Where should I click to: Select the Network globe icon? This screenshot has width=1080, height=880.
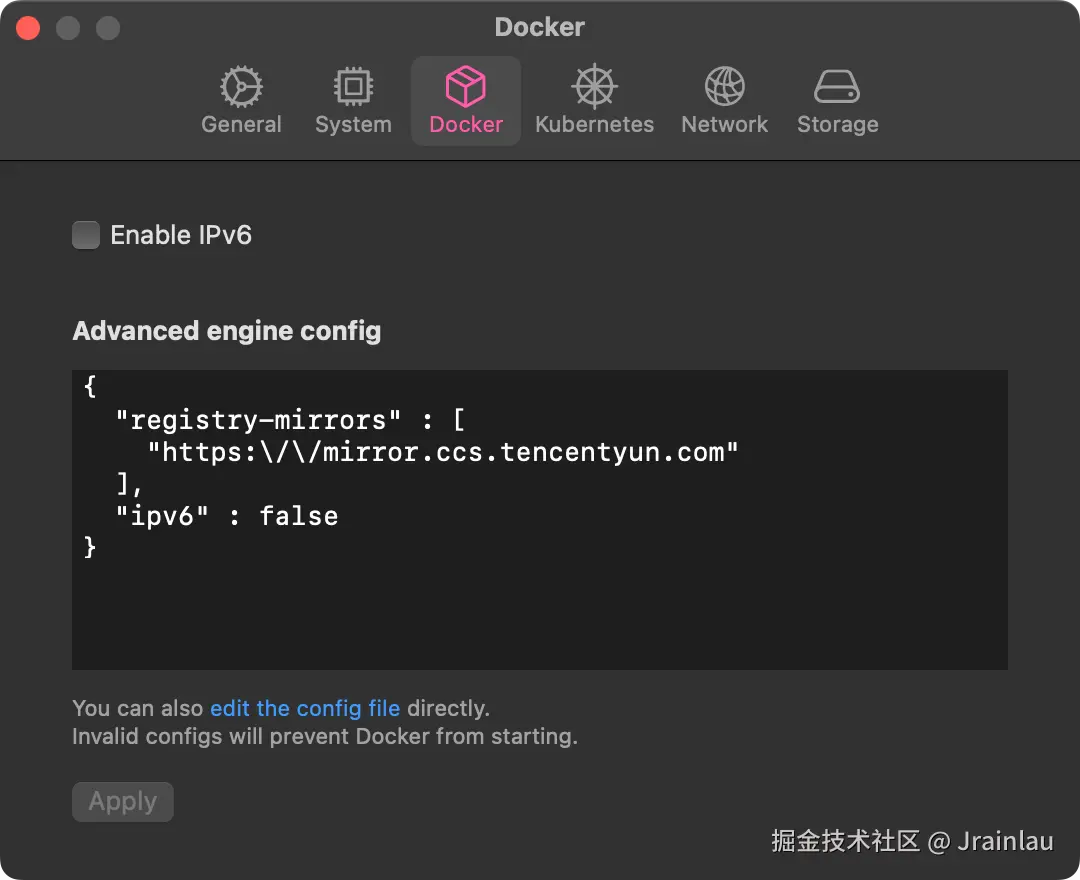click(x=724, y=87)
